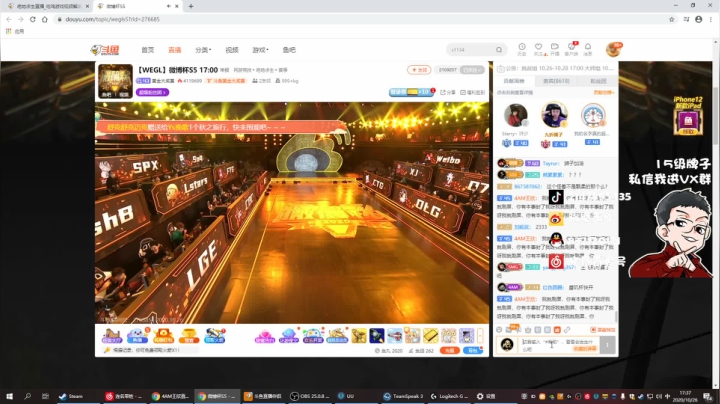Toggle the danmaku effects option in chat toolbar
Image resolution: width=720 pixels, height=404 pixels.
[602, 330]
